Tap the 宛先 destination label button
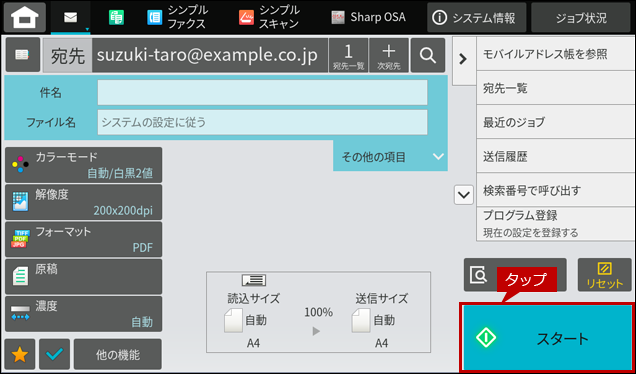Screen dimensions: 636x374 click(x=68, y=56)
